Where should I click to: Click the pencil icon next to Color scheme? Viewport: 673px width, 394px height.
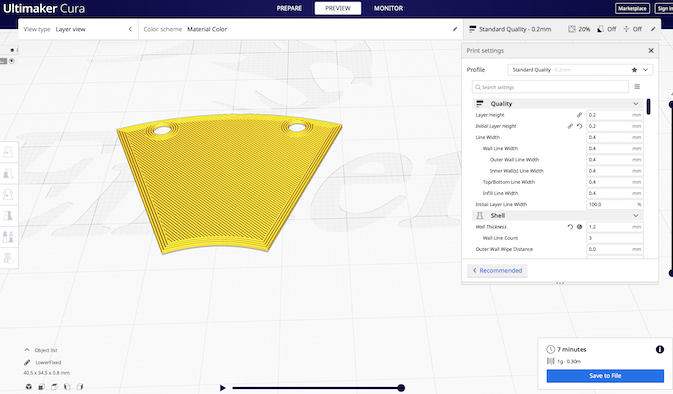pos(455,29)
